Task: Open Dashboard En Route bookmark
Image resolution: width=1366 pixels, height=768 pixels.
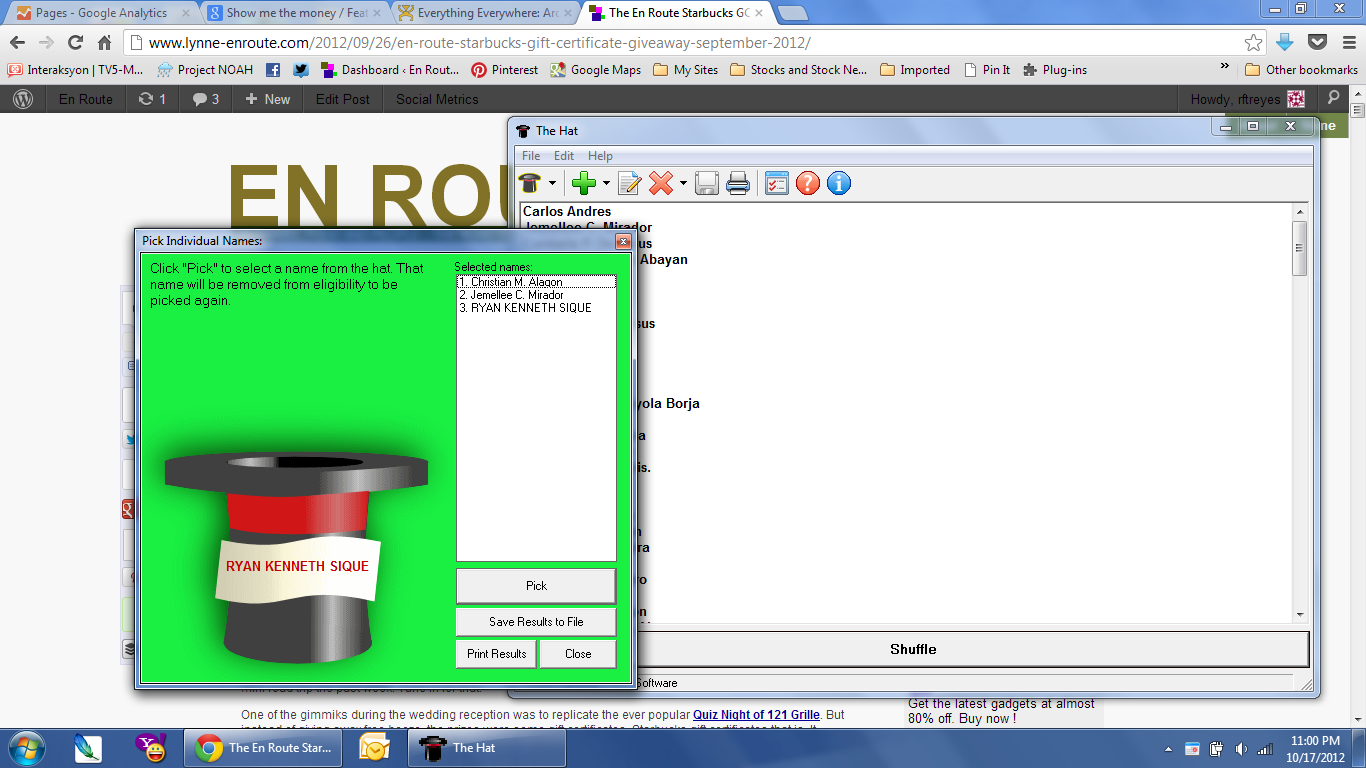Action: pyautogui.click(x=390, y=70)
